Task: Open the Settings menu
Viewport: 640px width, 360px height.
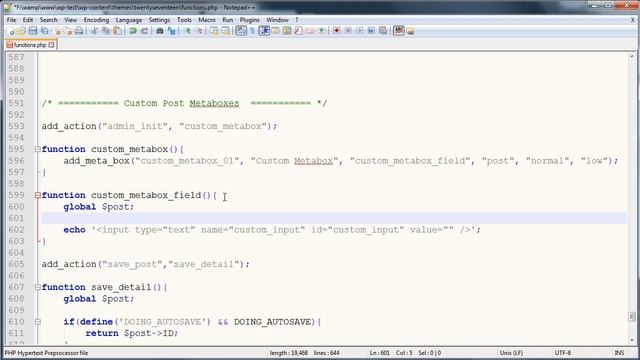Action: [x=159, y=20]
